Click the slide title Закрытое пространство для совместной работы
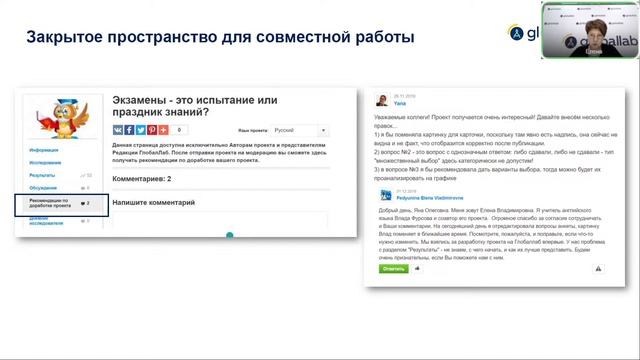 (x=220, y=37)
